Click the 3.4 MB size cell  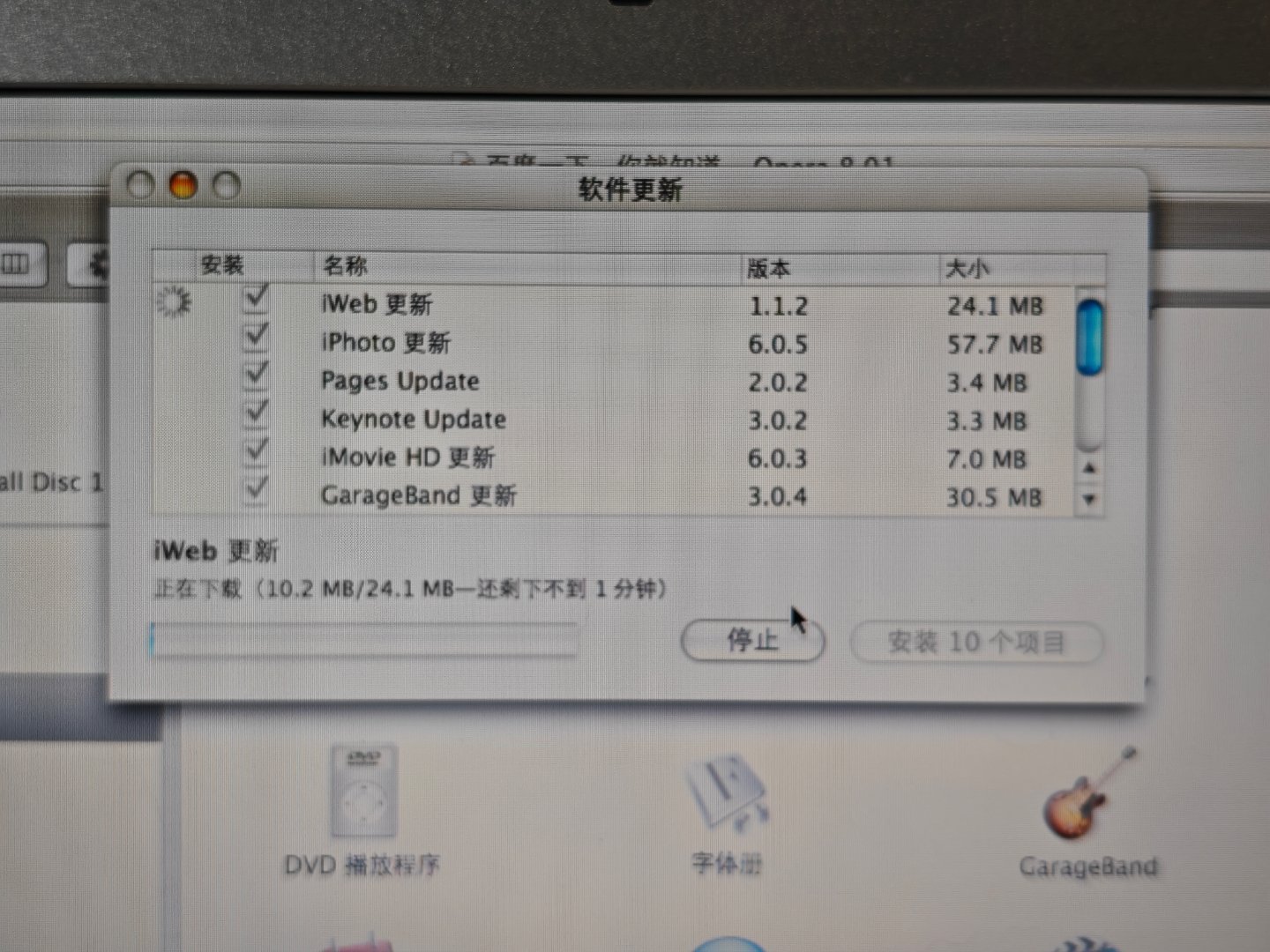tap(986, 383)
